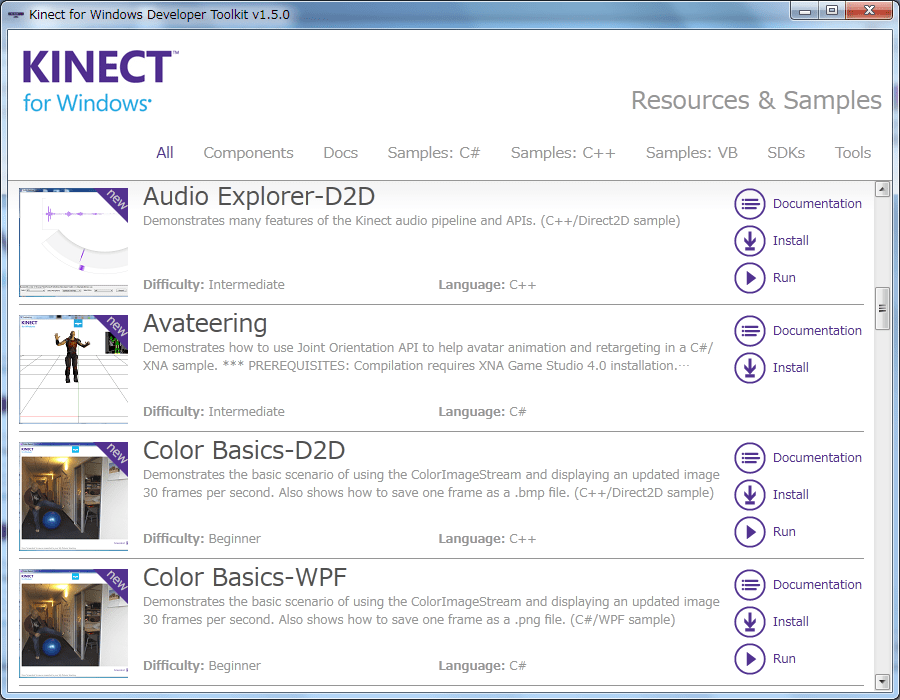Minimize the Kinect Developer Toolkit window
900x700 pixels.
(805, 11)
